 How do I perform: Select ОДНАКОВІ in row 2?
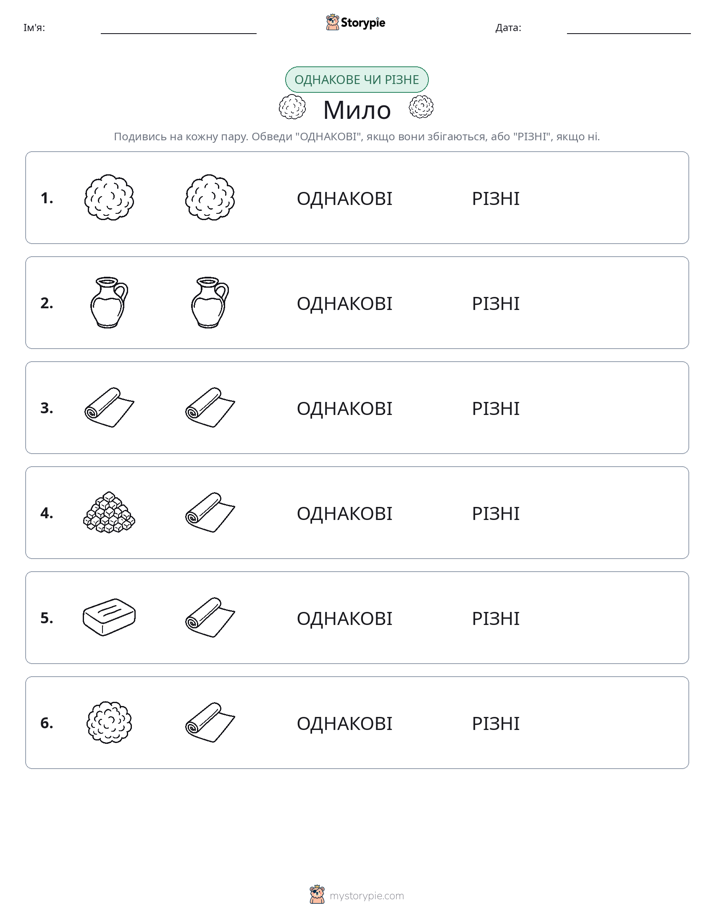click(344, 303)
